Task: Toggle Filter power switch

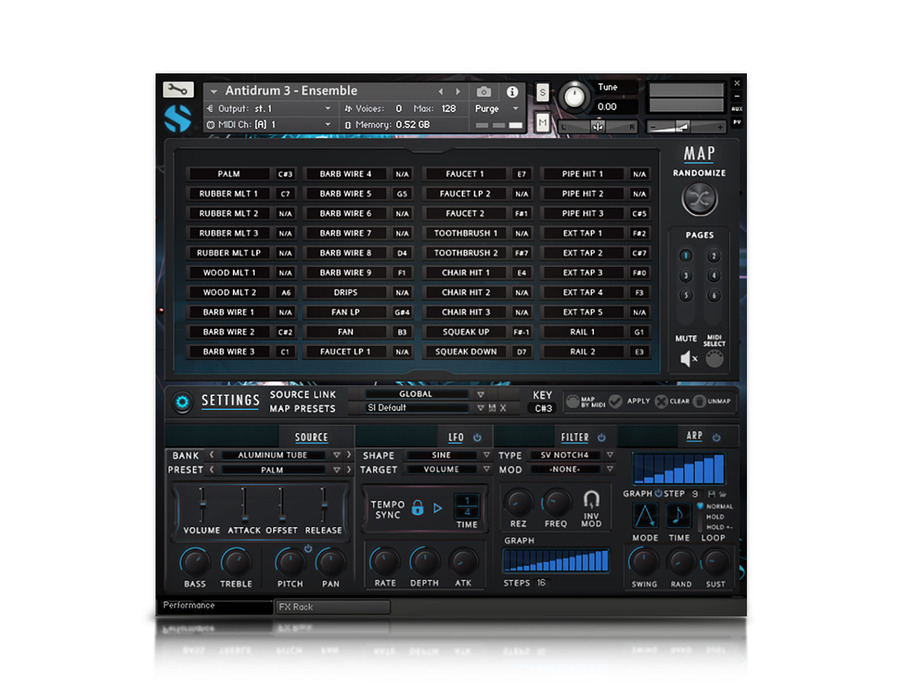Action: coord(602,437)
